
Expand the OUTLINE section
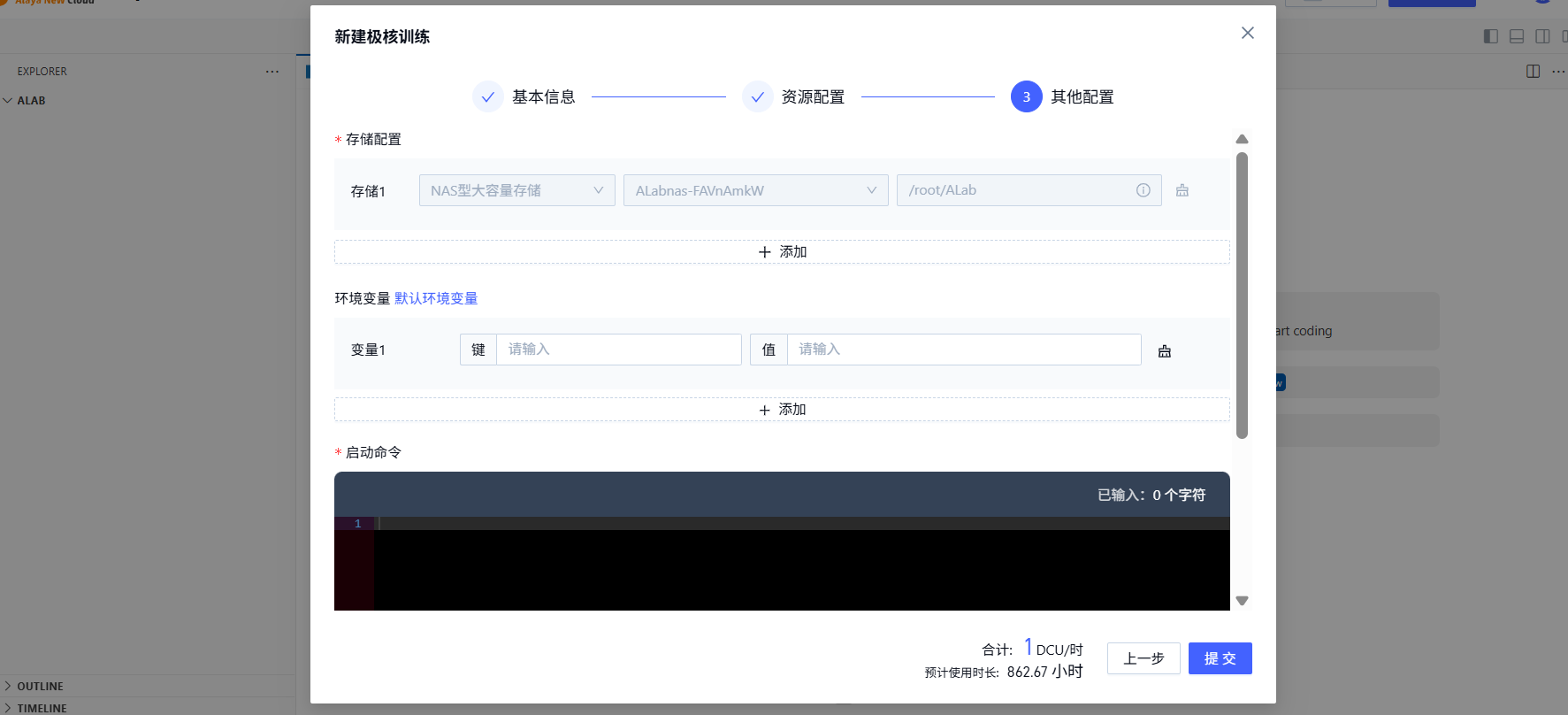(40, 686)
